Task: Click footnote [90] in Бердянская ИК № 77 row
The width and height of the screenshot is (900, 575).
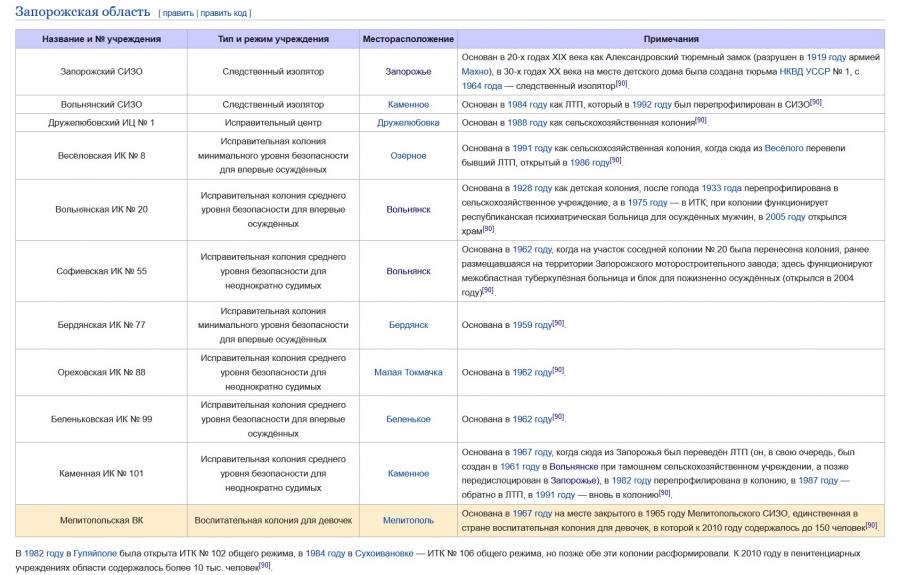Action: click(558, 323)
